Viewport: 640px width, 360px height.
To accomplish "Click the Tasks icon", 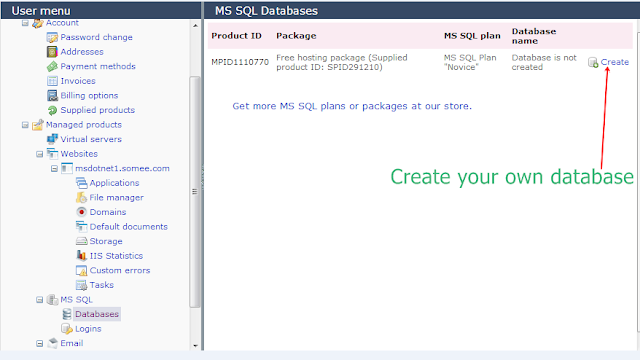I will click(82, 285).
